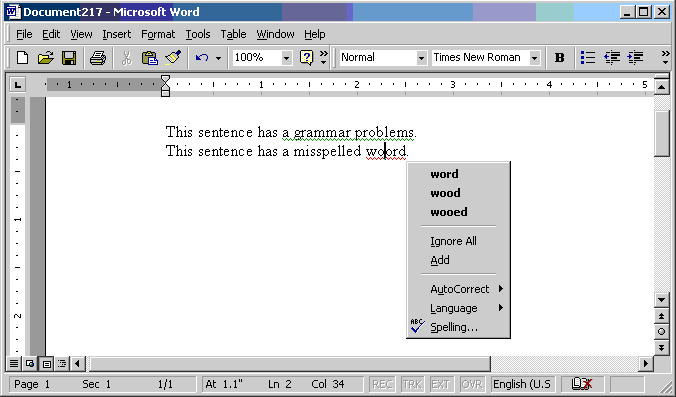Open the Insert menu
The width and height of the screenshot is (676, 397).
click(x=116, y=34)
